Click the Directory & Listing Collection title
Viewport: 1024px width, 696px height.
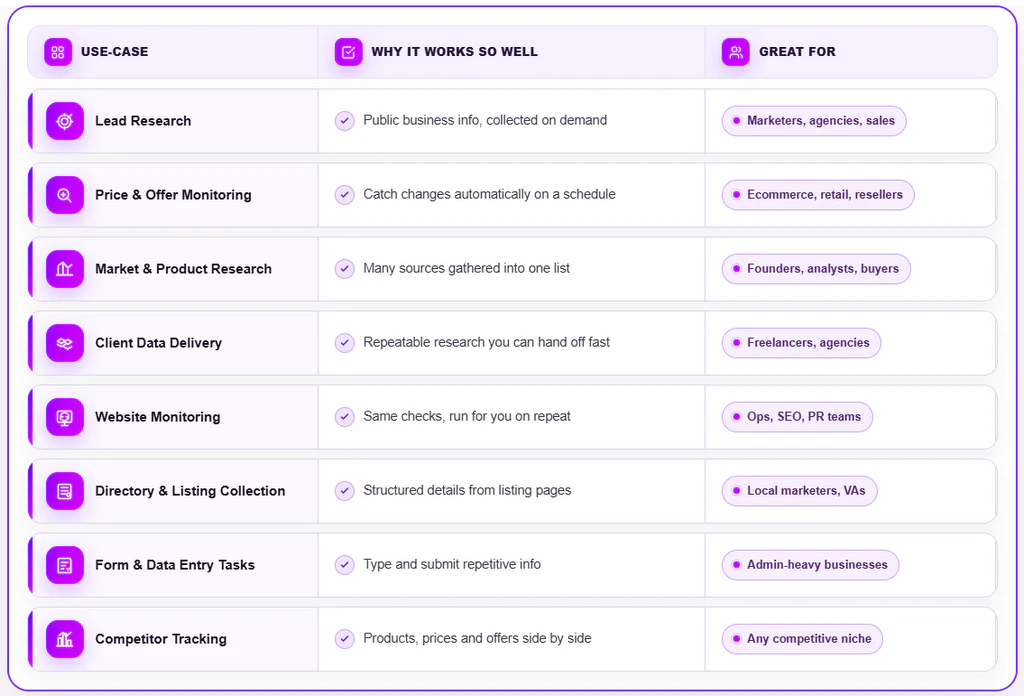coord(190,491)
